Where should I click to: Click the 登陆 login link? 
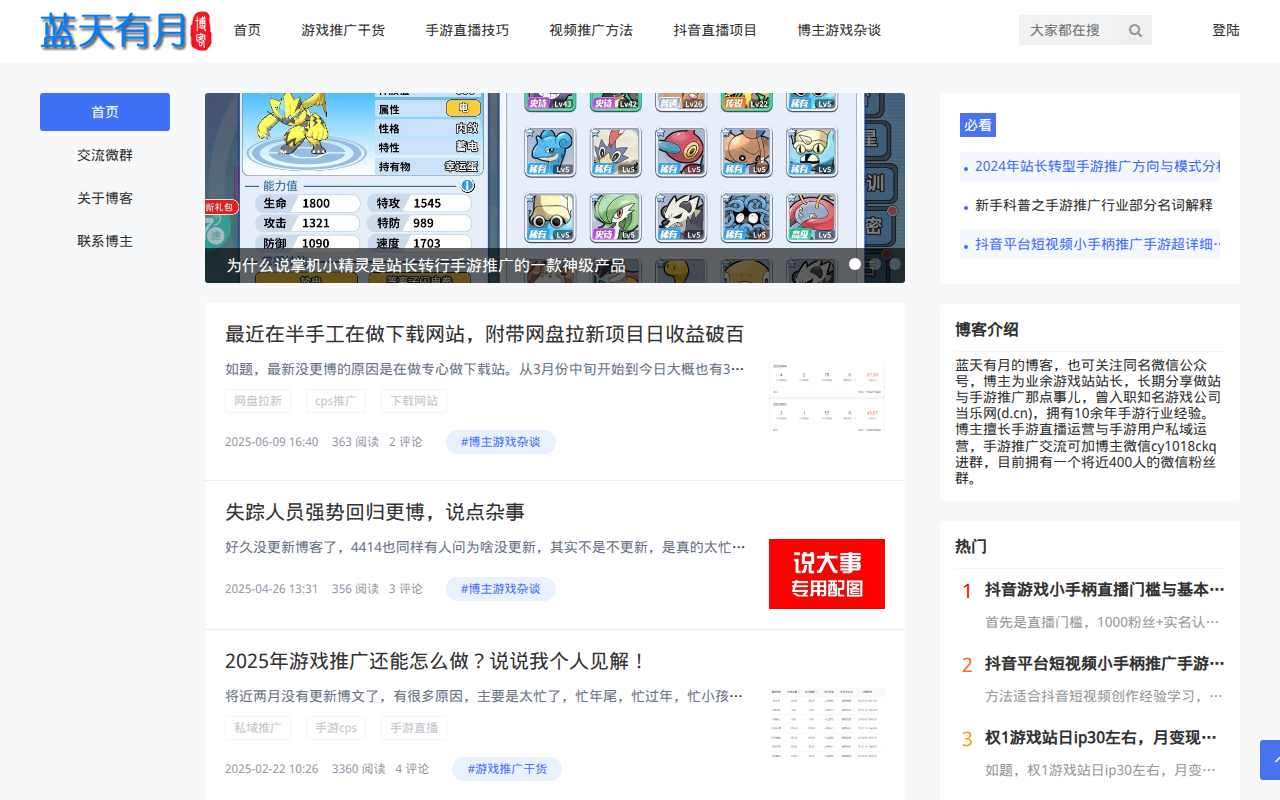(x=1226, y=30)
